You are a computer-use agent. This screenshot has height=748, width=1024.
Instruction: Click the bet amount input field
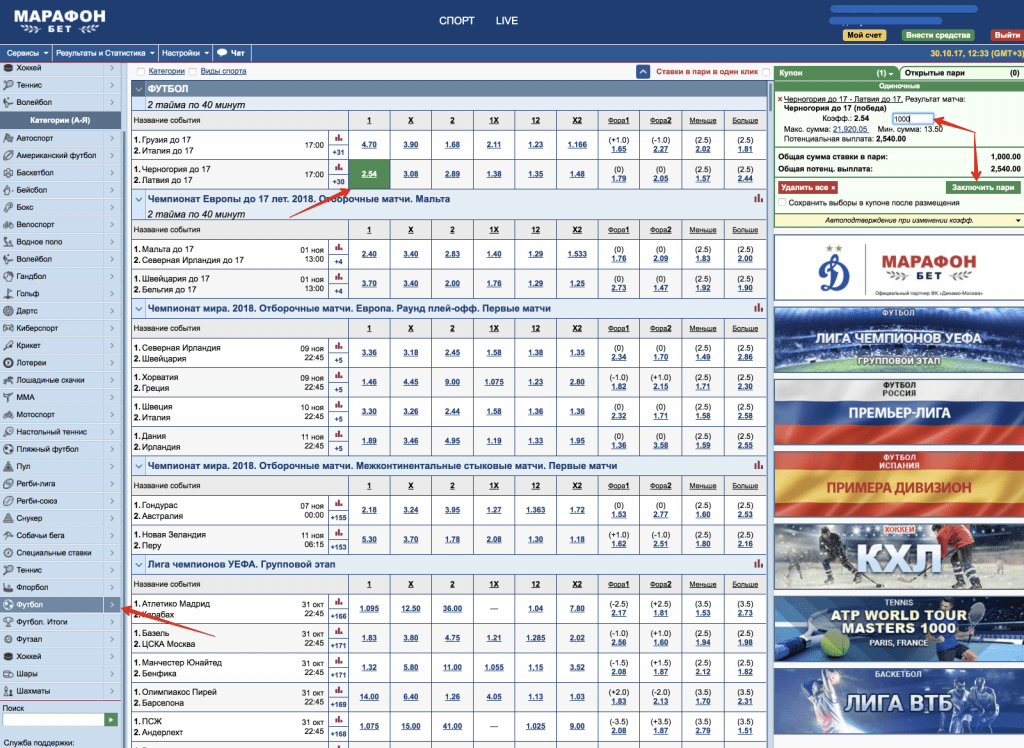click(913, 119)
